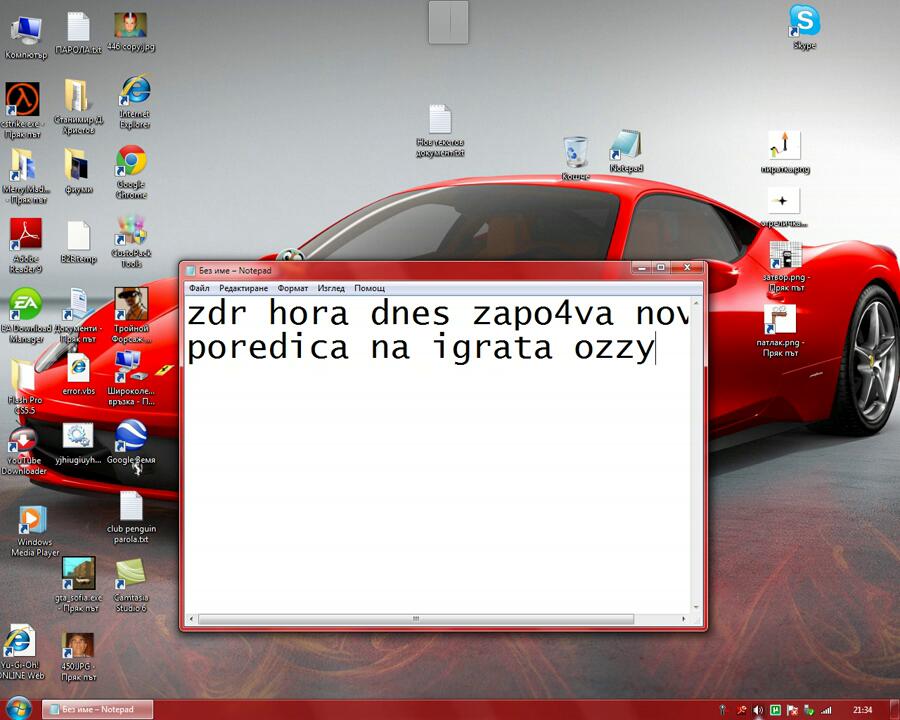900x720 pixels.
Task: Open the Google Chrome desktop icon
Action: [x=131, y=162]
